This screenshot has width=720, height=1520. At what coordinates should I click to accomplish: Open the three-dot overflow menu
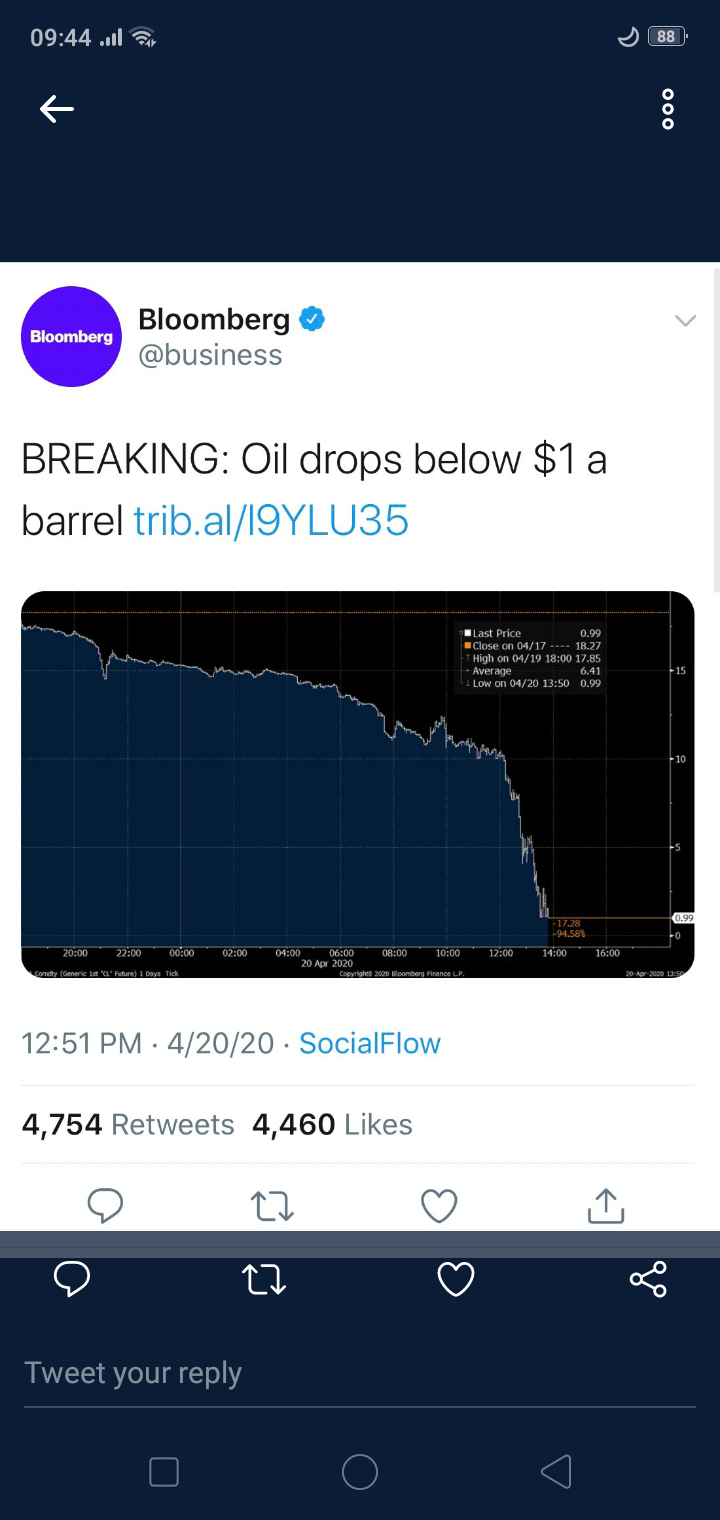[x=668, y=109]
